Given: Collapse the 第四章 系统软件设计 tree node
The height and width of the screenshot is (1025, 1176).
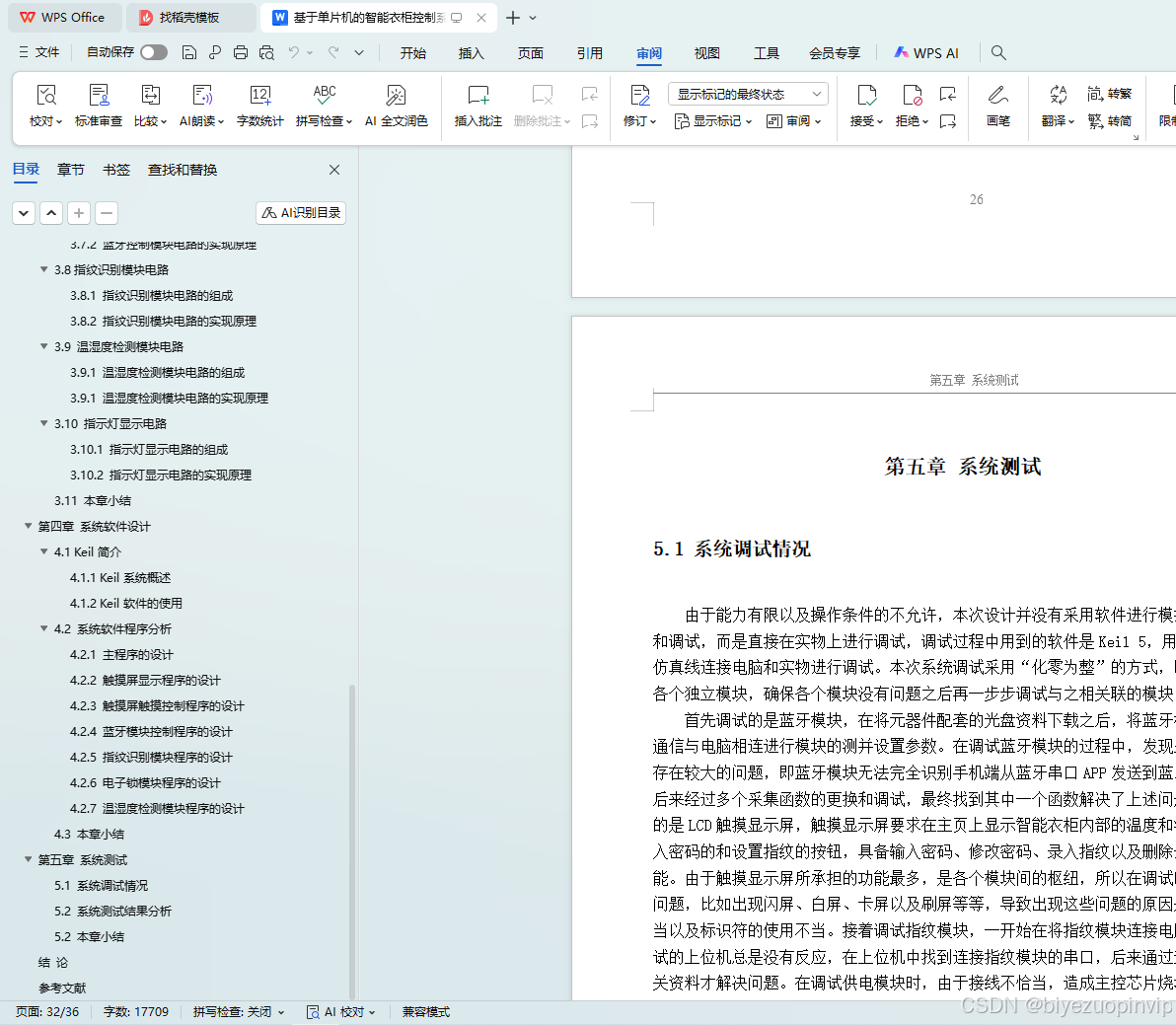Looking at the screenshot, I should click(28, 526).
